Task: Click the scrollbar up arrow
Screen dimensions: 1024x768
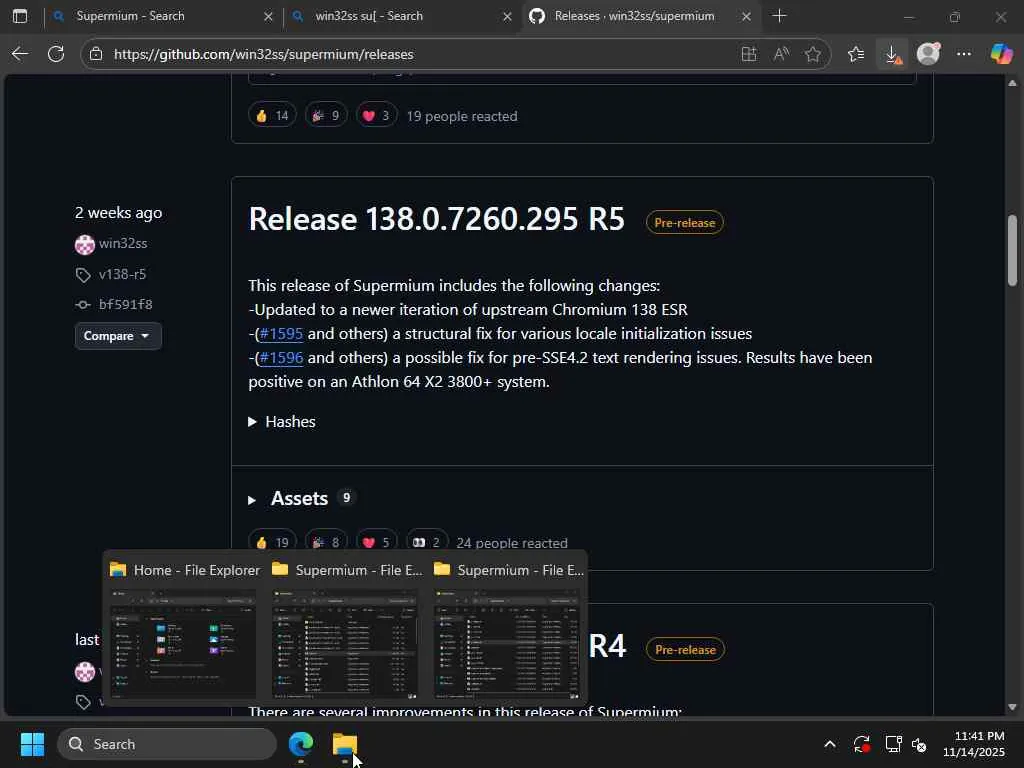Action: (1012, 83)
